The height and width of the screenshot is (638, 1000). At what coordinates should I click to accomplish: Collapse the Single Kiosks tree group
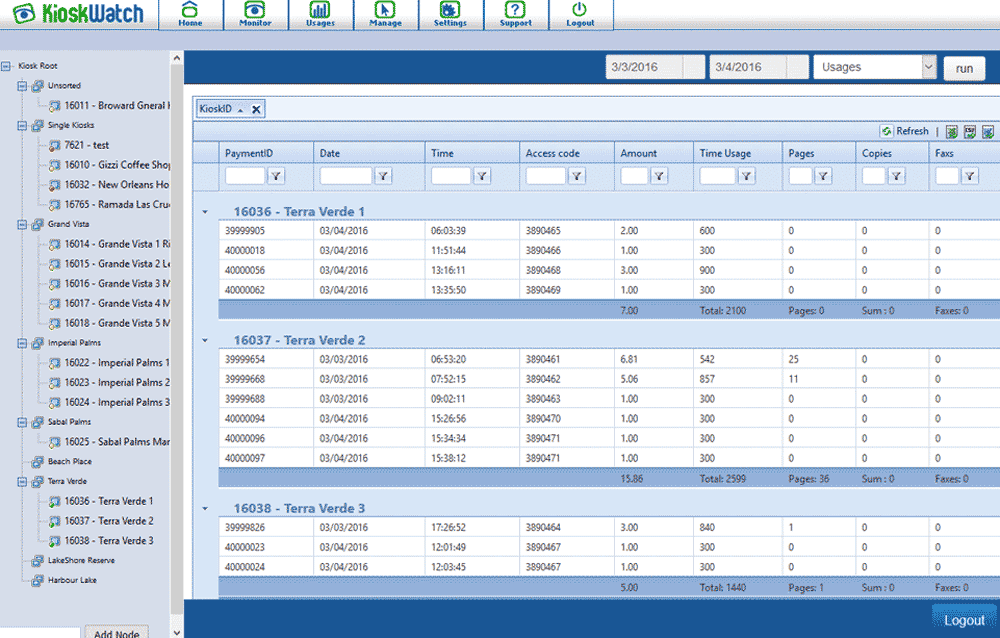pyautogui.click(x=22, y=125)
